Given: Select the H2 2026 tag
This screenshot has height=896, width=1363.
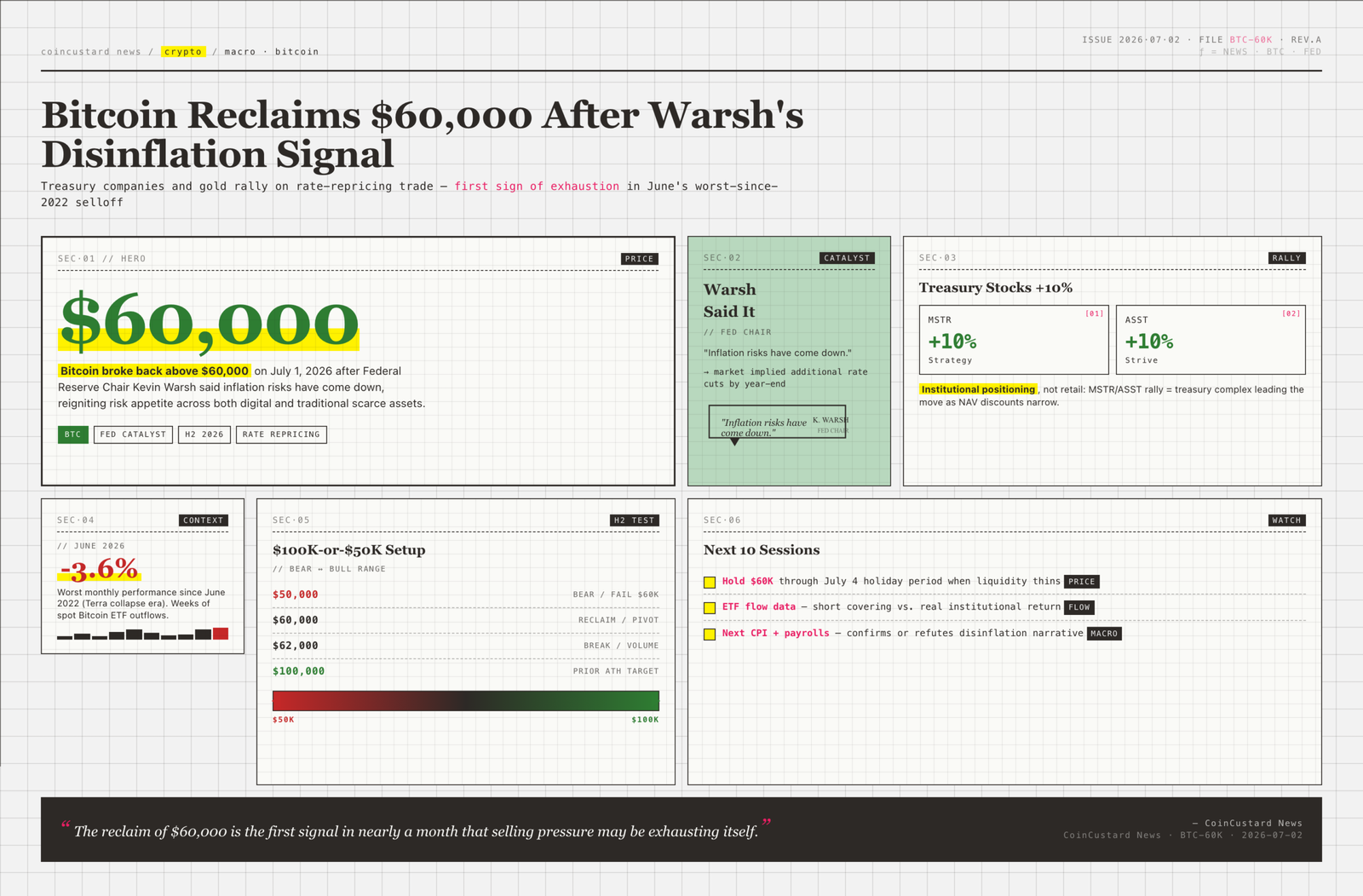Looking at the screenshot, I should point(204,434).
